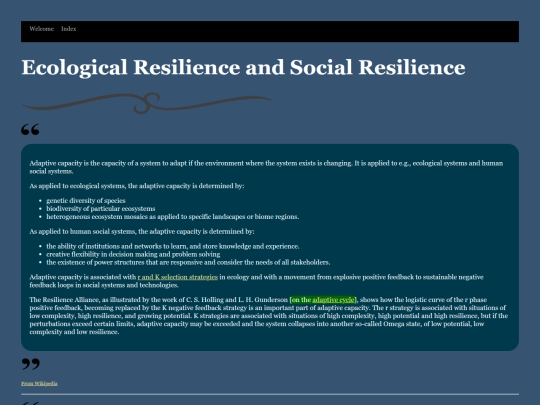Click the line 'As applied to ecological systems'
540x405 pixels.
click(137, 186)
